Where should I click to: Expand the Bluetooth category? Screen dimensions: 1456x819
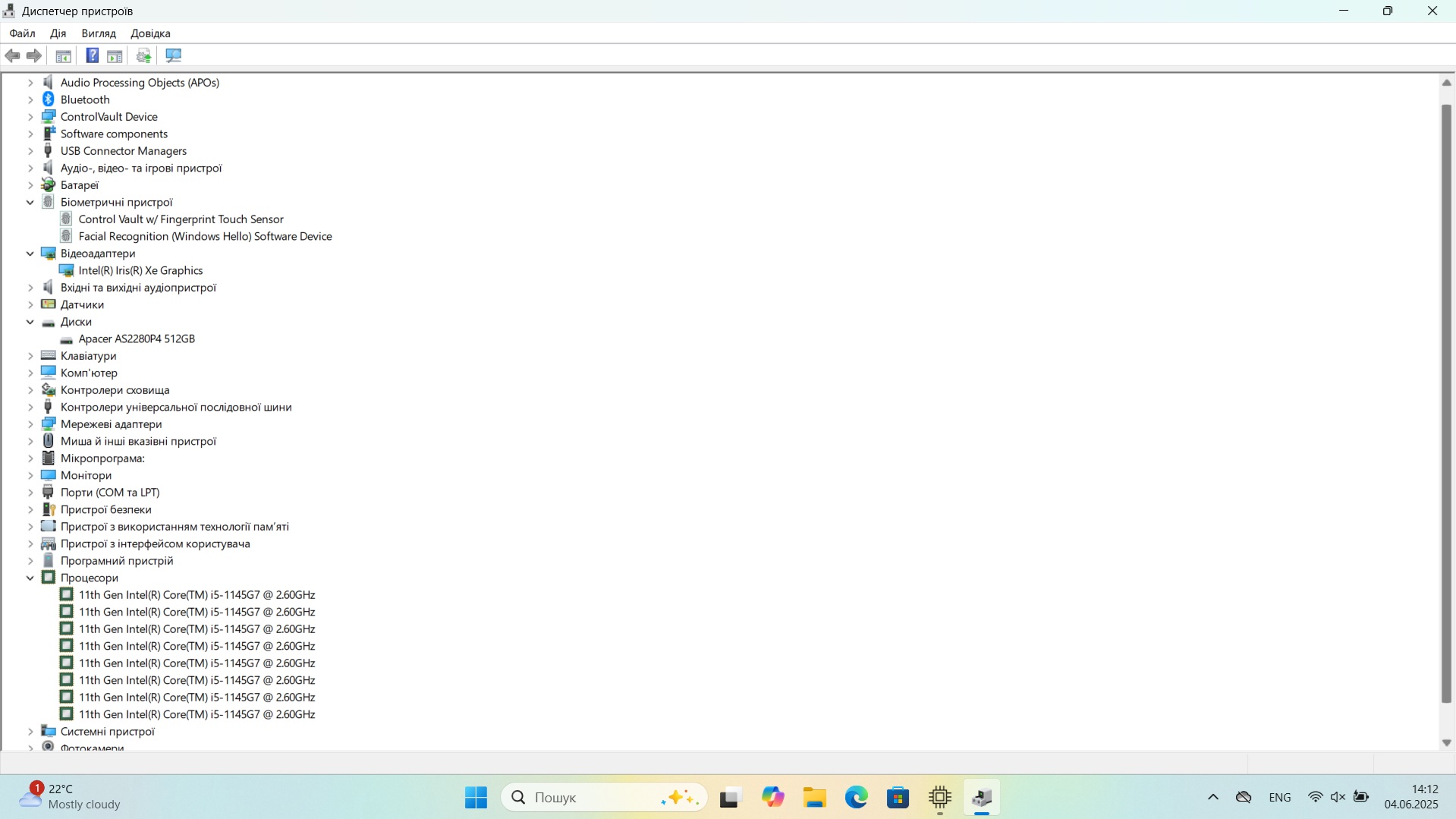click(x=30, y=99)
